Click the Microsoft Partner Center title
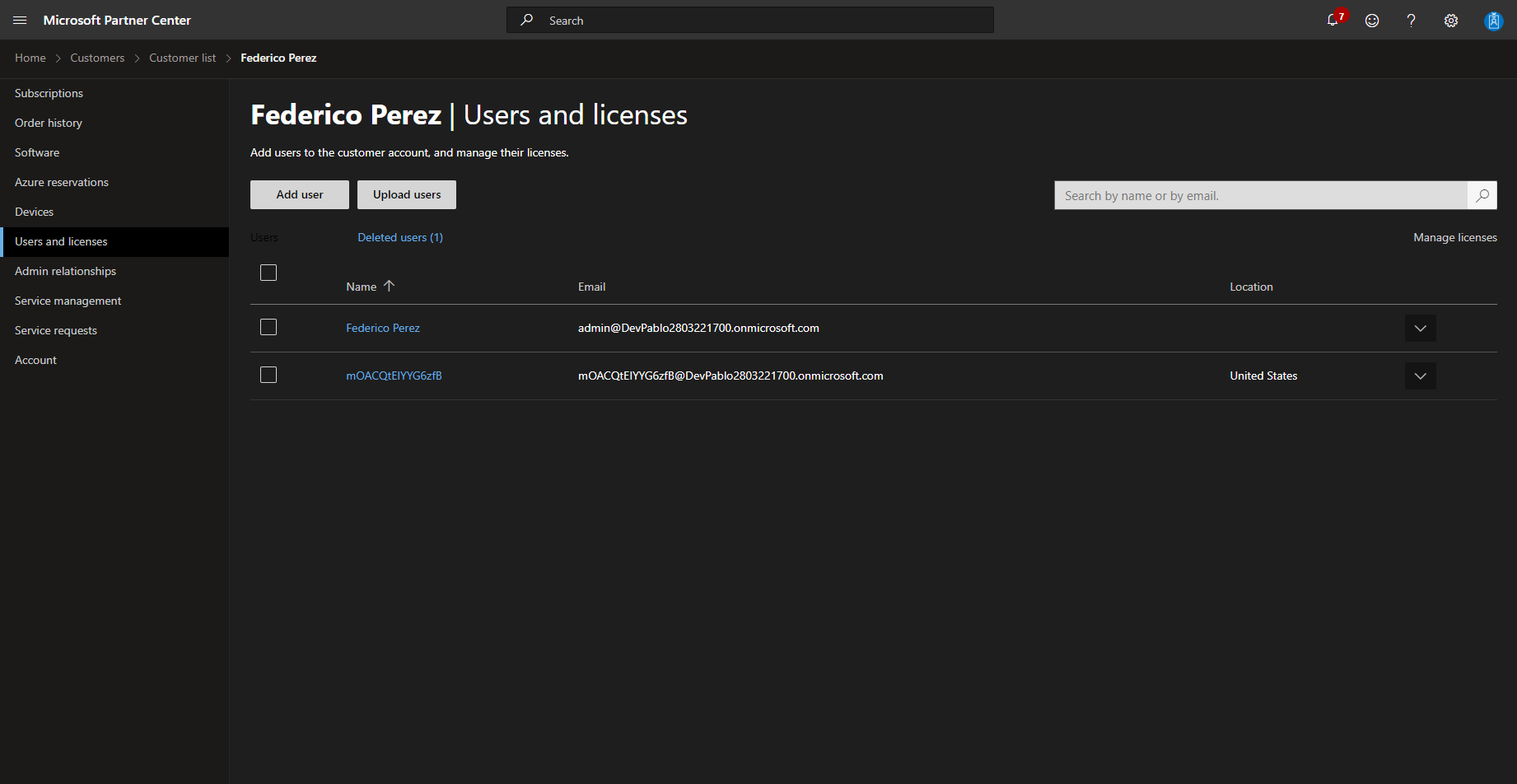The image size is (1517, 784). [117, 20]
